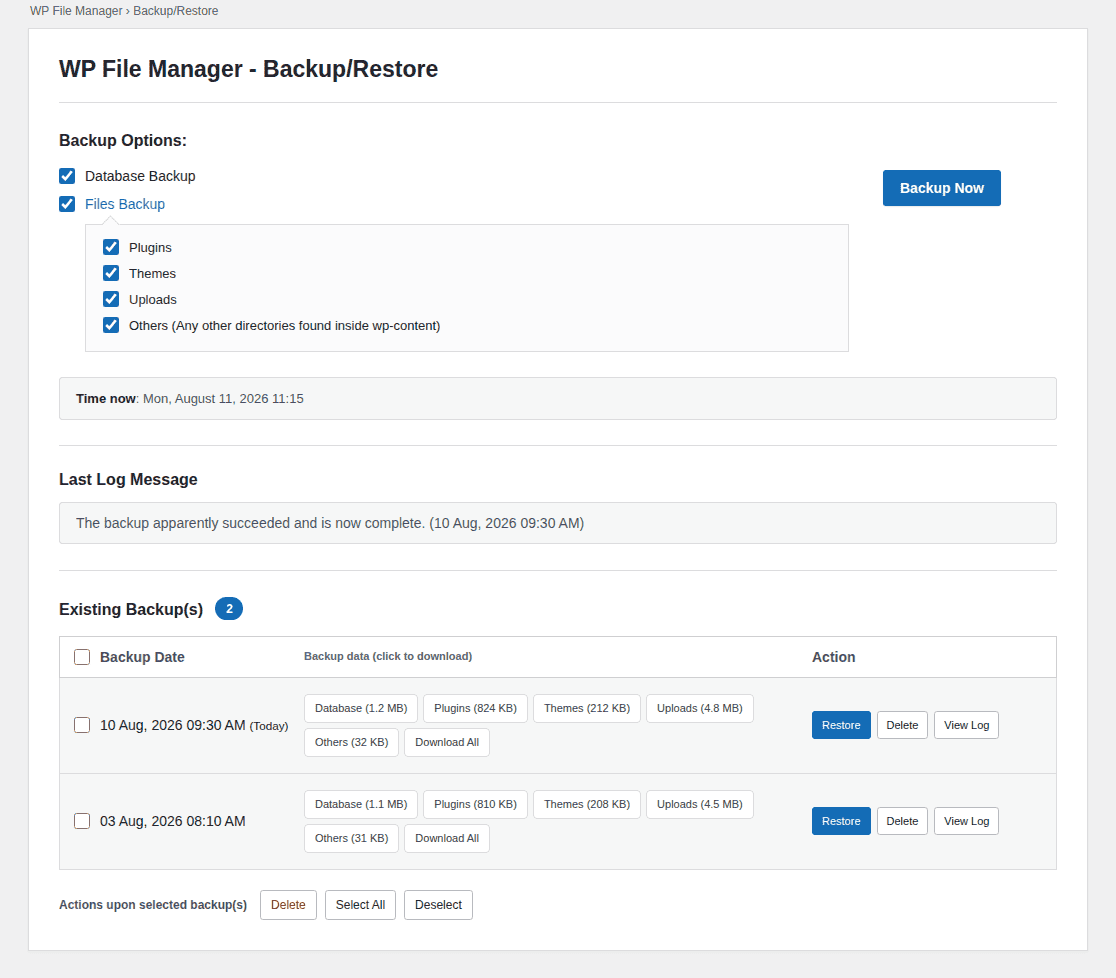The width and height of the screenshot is (1116, 978).
Task: Click the Others wp-content directories label
Action: tap(285, 325)
